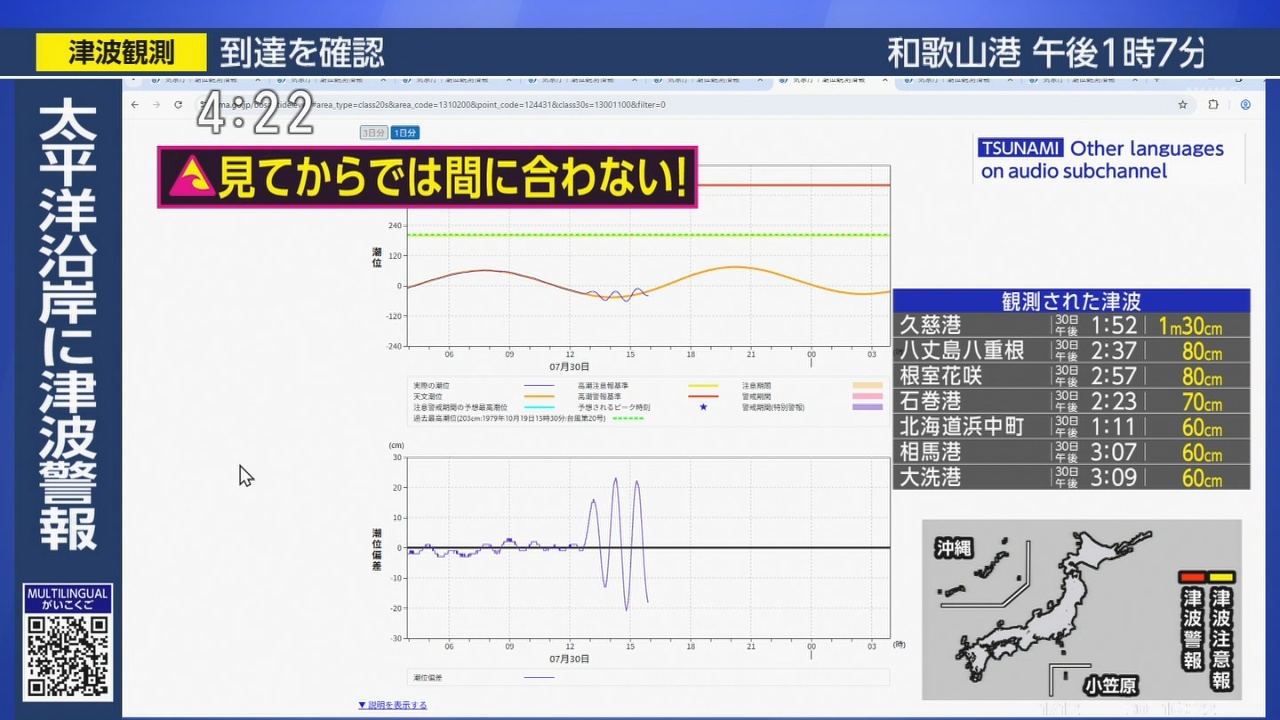The image size is (1280, 720).
Task: Click the browser forward arrow
Action: click(156, 105)
